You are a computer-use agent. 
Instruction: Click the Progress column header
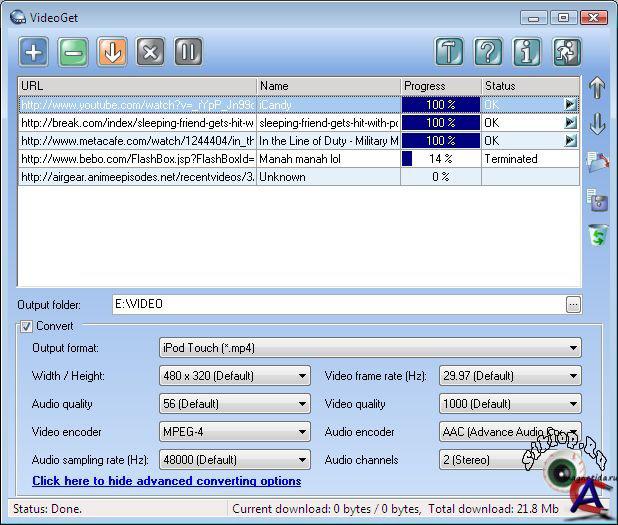(x=440, y=86)
